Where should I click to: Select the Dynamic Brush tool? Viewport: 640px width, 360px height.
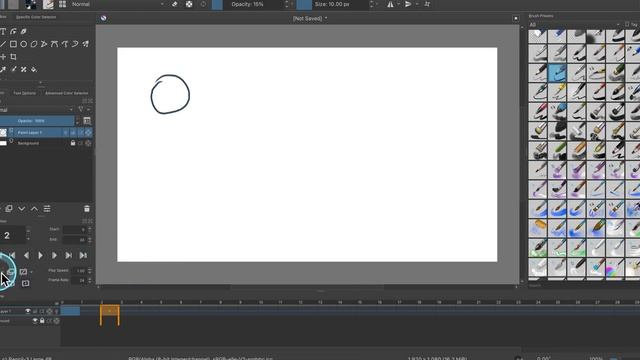pyautogui.click(x=75, y=44)
